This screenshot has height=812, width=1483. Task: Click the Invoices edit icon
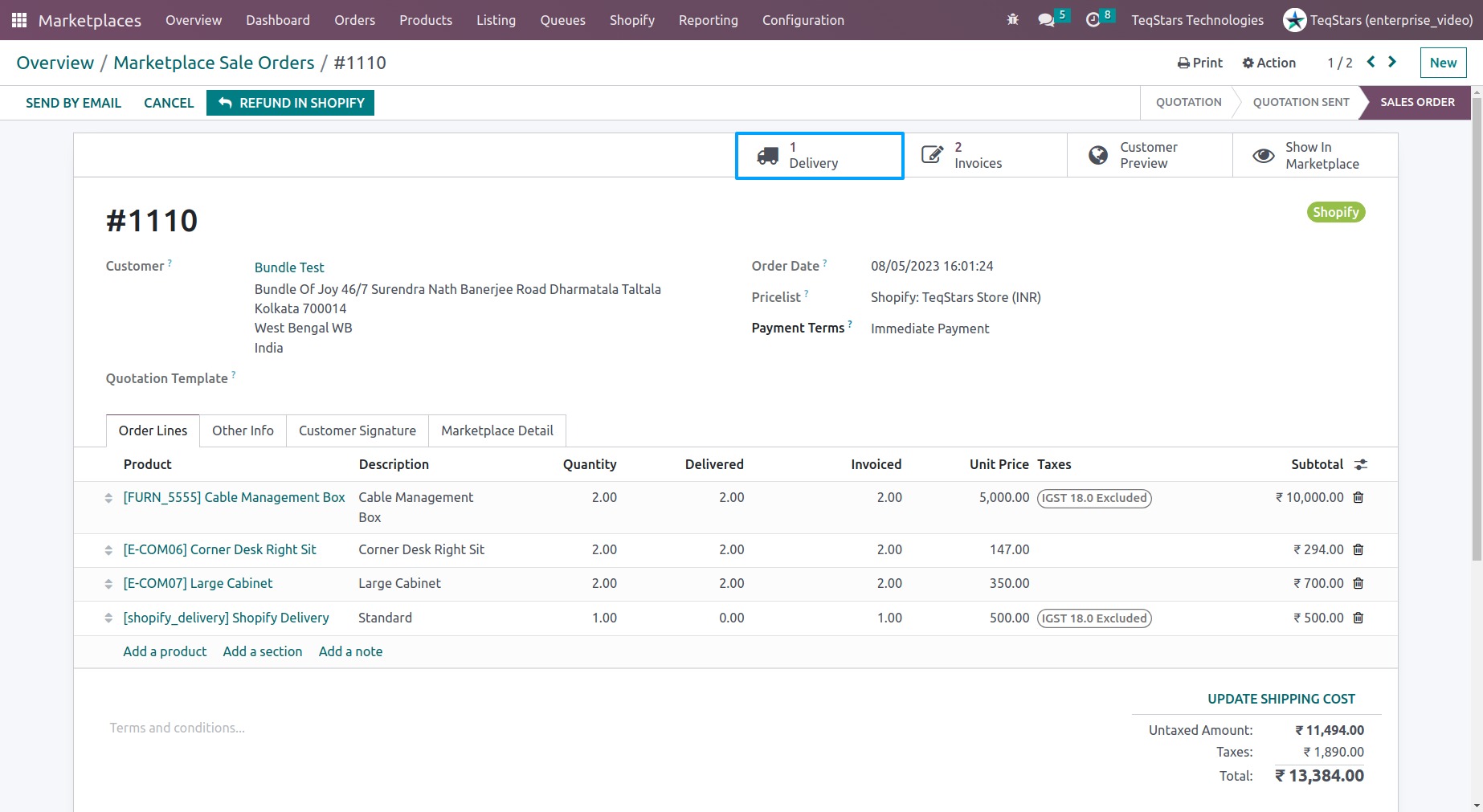[932, 155]
